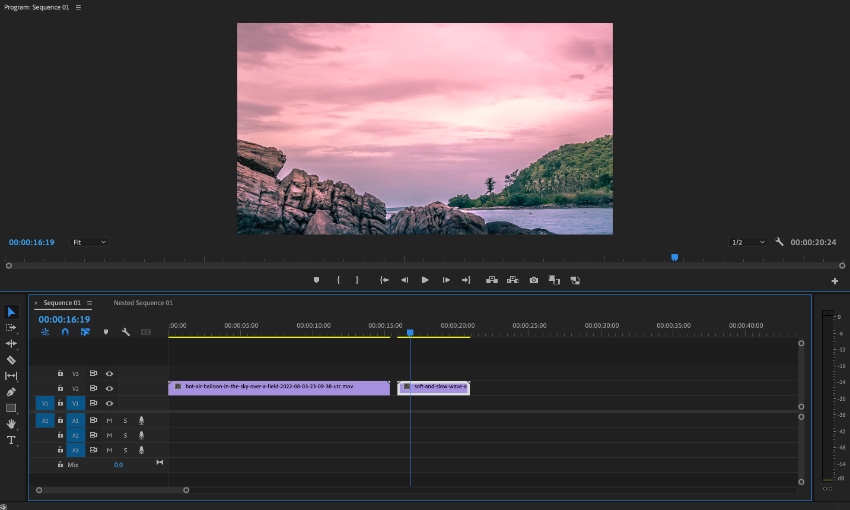Click the Mix volume value 0.0
The image size is (850, 510).
(118, 465)
